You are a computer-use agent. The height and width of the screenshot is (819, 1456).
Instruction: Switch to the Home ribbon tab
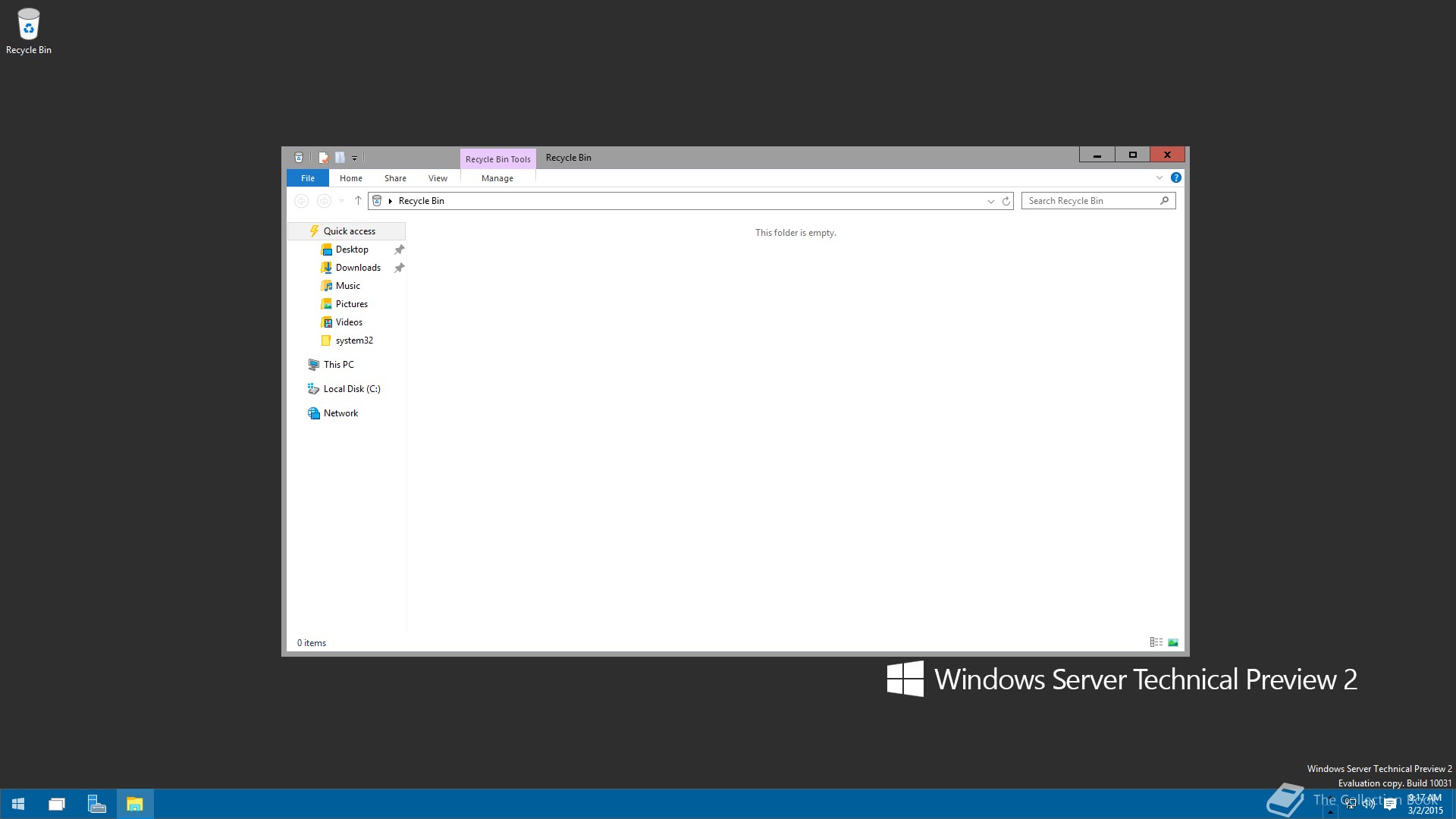point(351,178)
